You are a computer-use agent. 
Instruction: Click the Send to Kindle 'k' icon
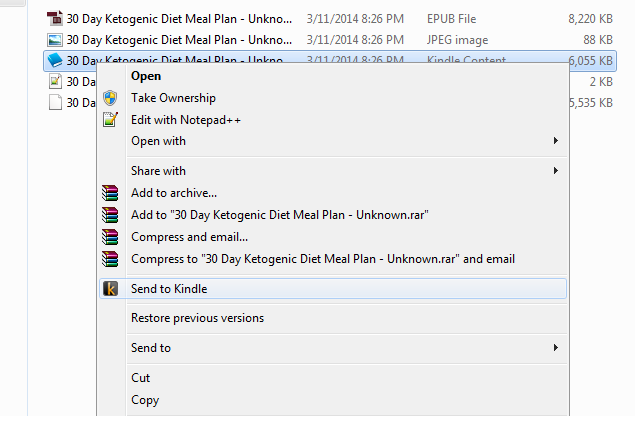(x=110, y=289)
